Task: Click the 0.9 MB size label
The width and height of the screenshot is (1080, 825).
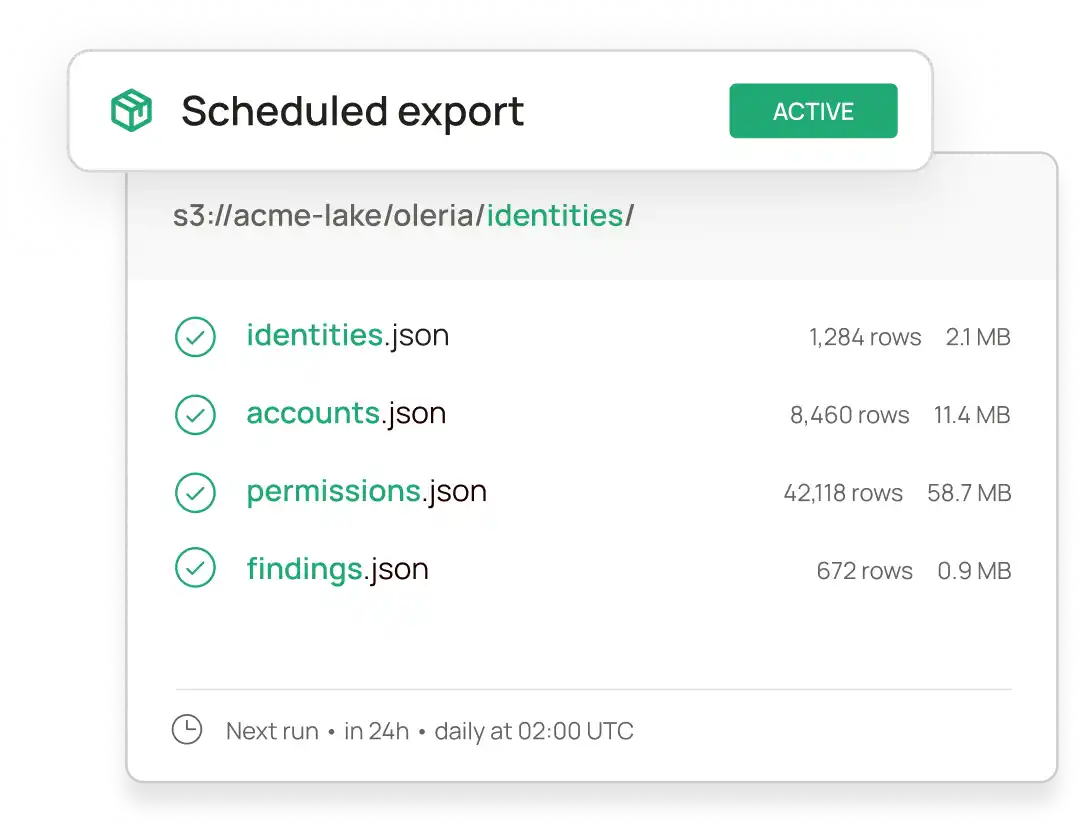Action: pos(974,571)
